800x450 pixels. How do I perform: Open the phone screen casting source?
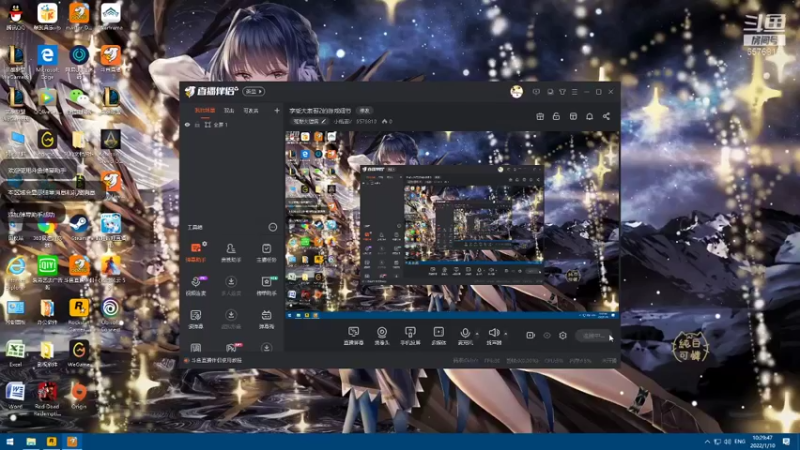point(410,336)
